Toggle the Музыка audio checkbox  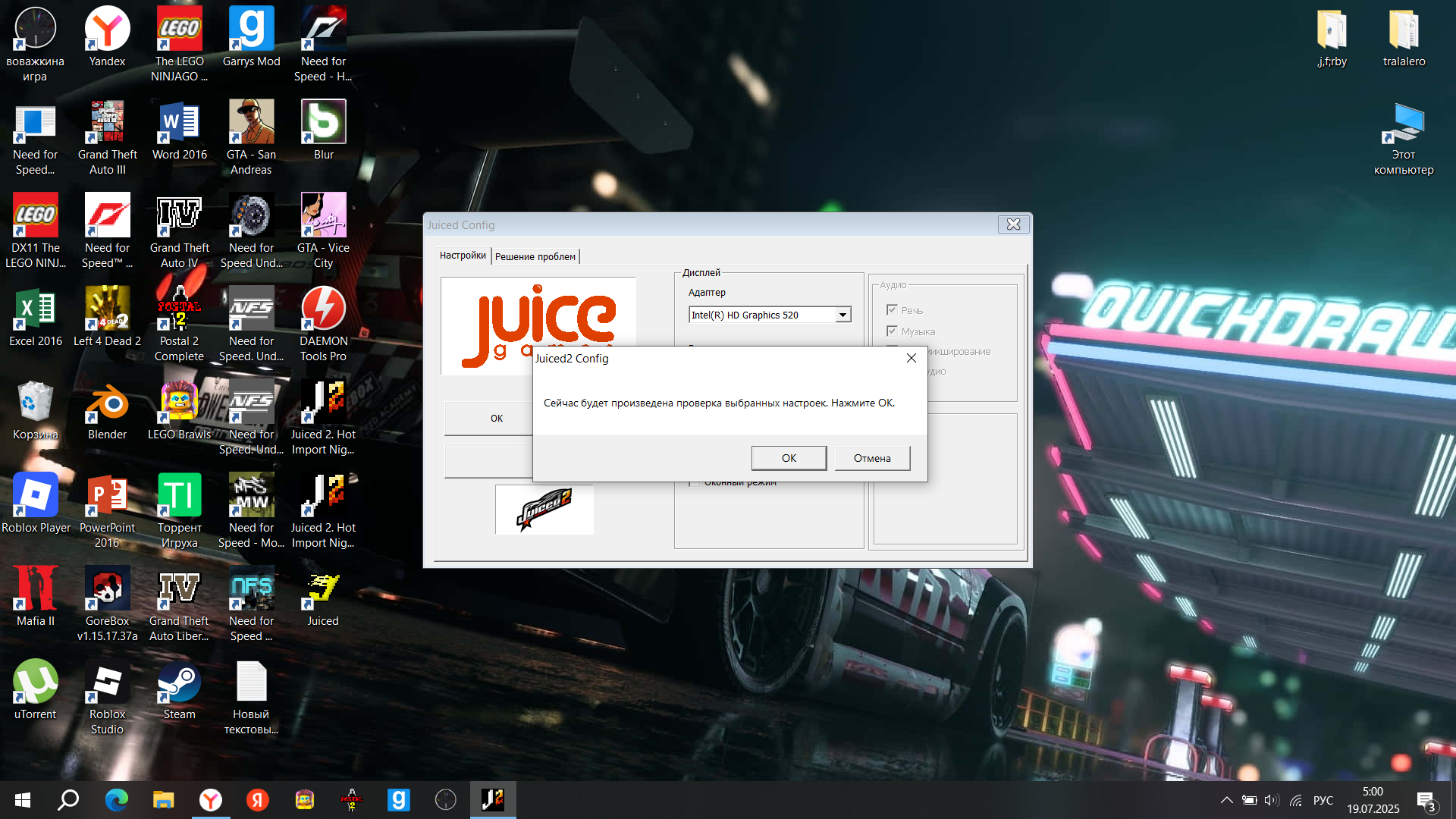(x=892, y=331)
